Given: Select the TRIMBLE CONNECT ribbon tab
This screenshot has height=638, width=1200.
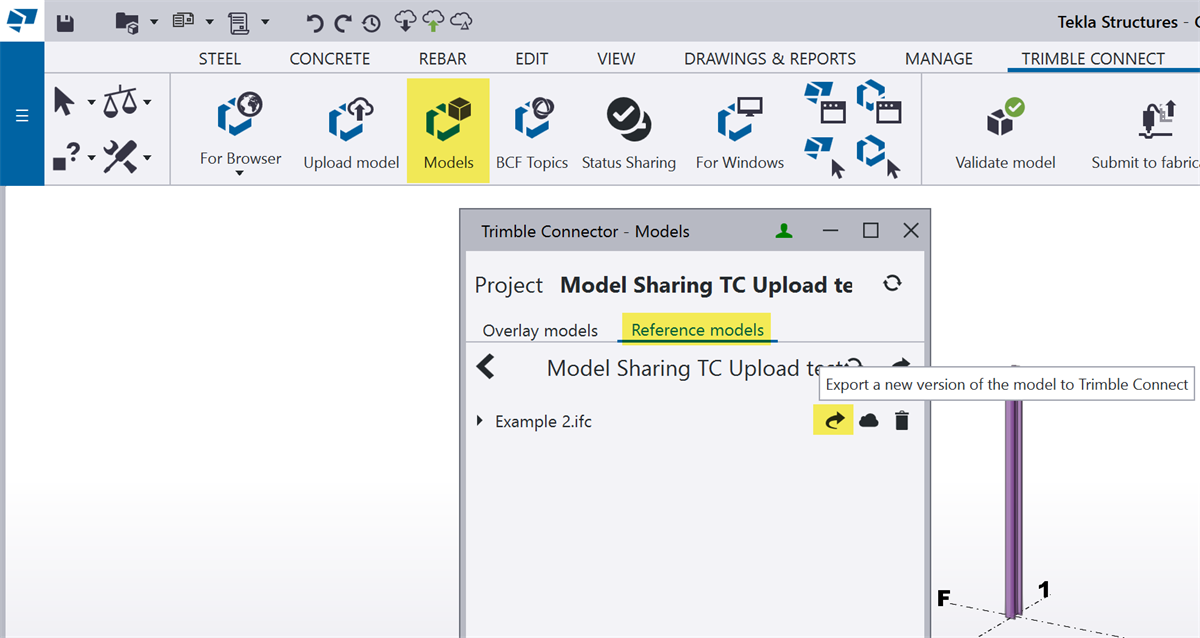Looking at the screenshot, I should coord(1093,59).
